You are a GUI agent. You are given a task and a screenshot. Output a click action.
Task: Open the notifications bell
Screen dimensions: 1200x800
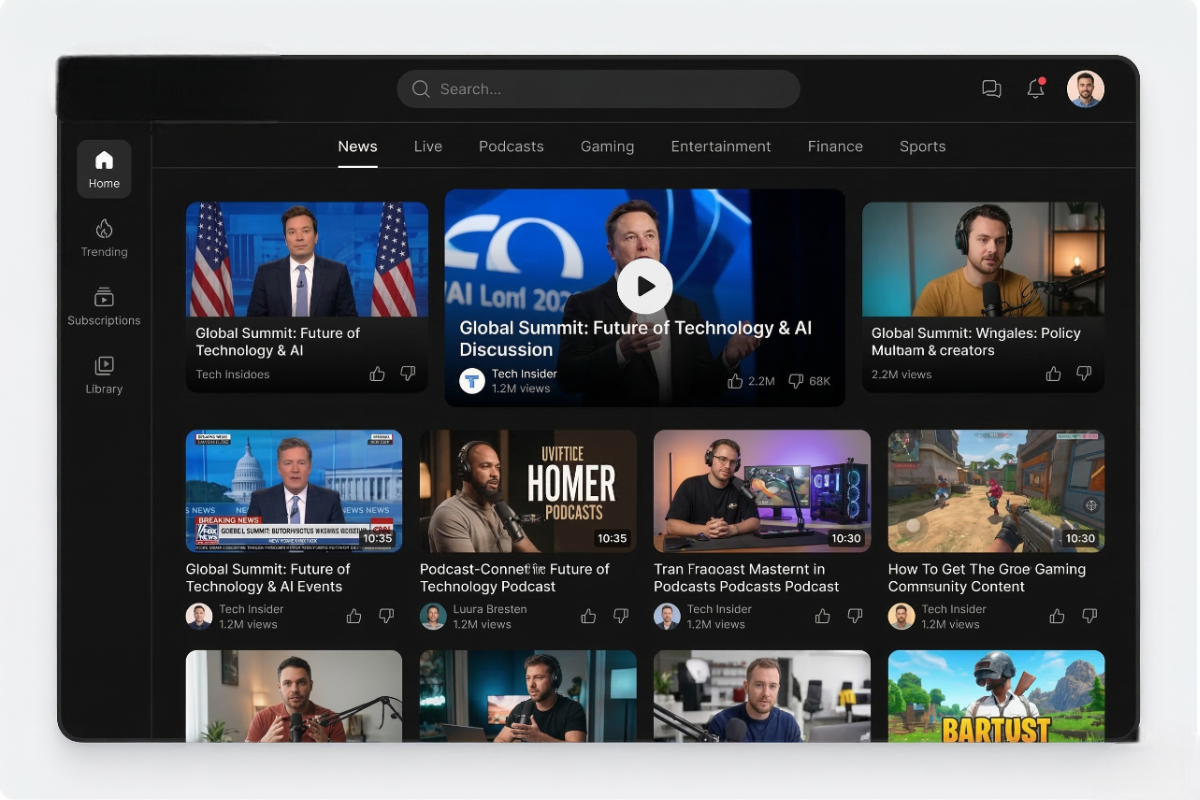[x=1036, y=89]
